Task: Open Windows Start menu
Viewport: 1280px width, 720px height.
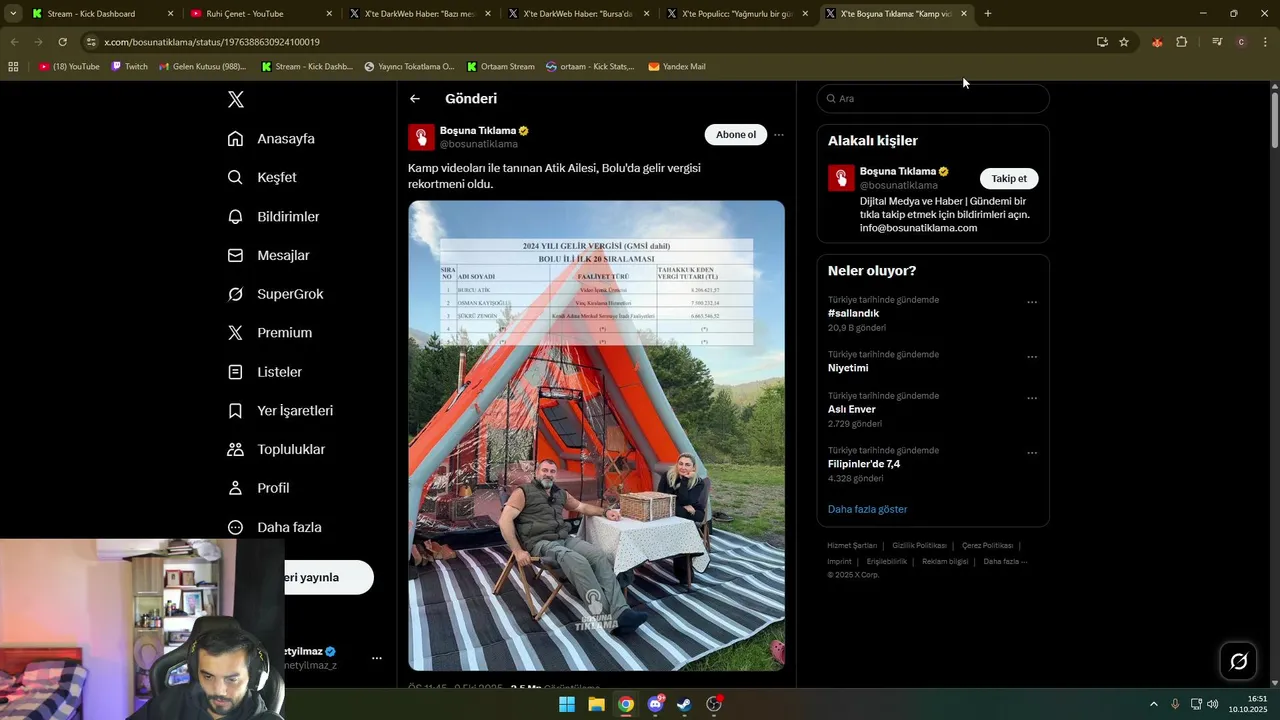Action: tap(567, 704)
